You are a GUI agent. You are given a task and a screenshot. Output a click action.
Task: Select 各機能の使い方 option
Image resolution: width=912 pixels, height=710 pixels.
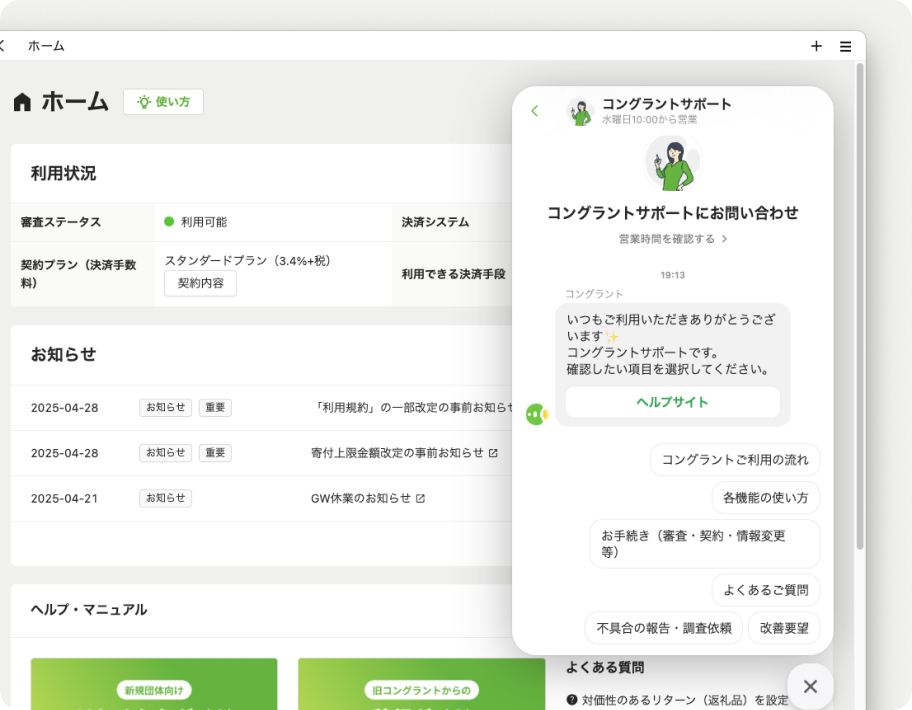click(765, 498)
